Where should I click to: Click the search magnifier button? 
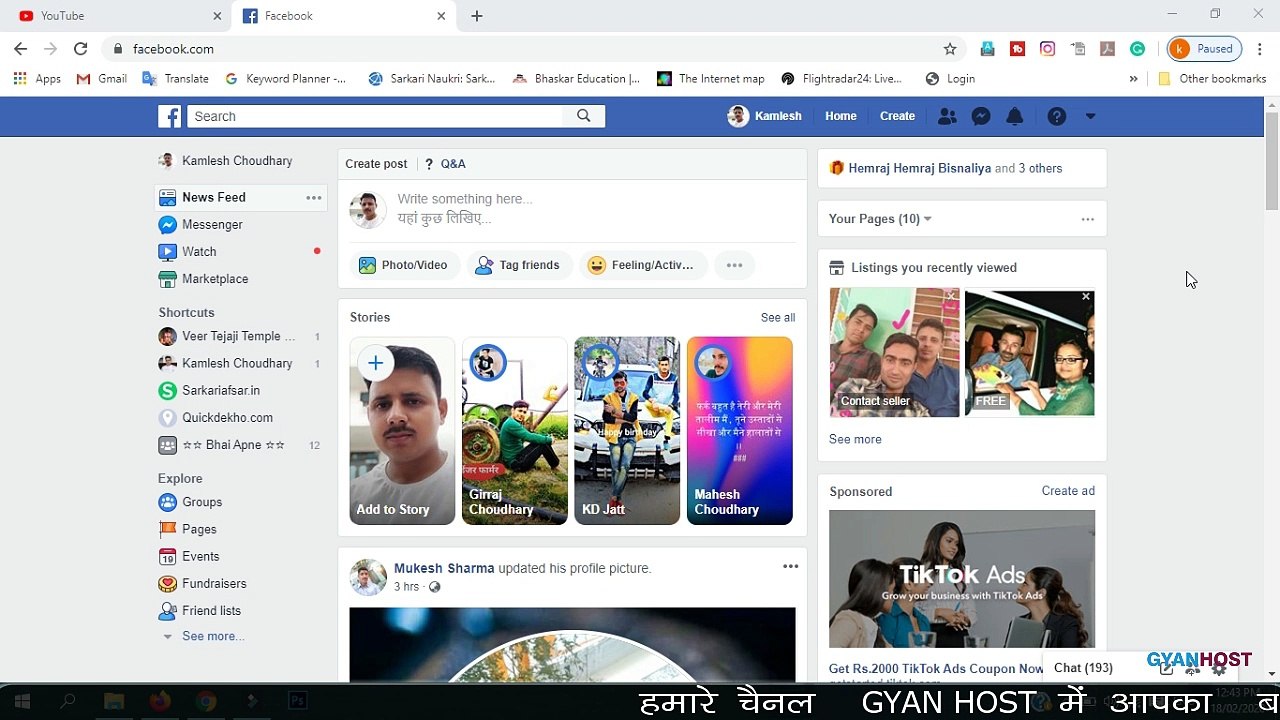coord(584,116)
